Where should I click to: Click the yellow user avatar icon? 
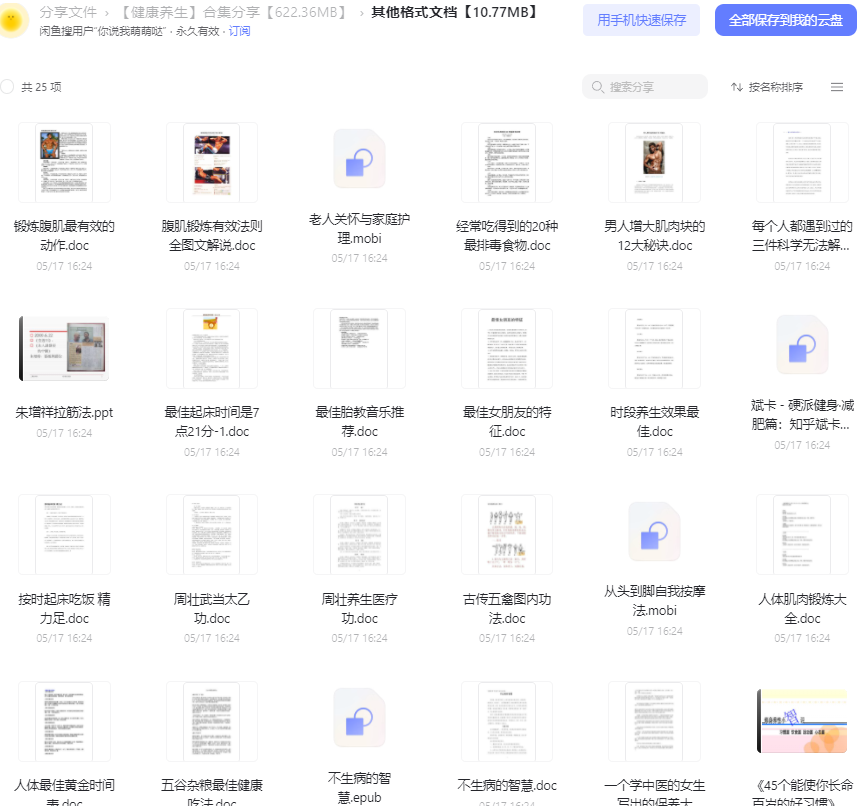(x=12, y=20)
